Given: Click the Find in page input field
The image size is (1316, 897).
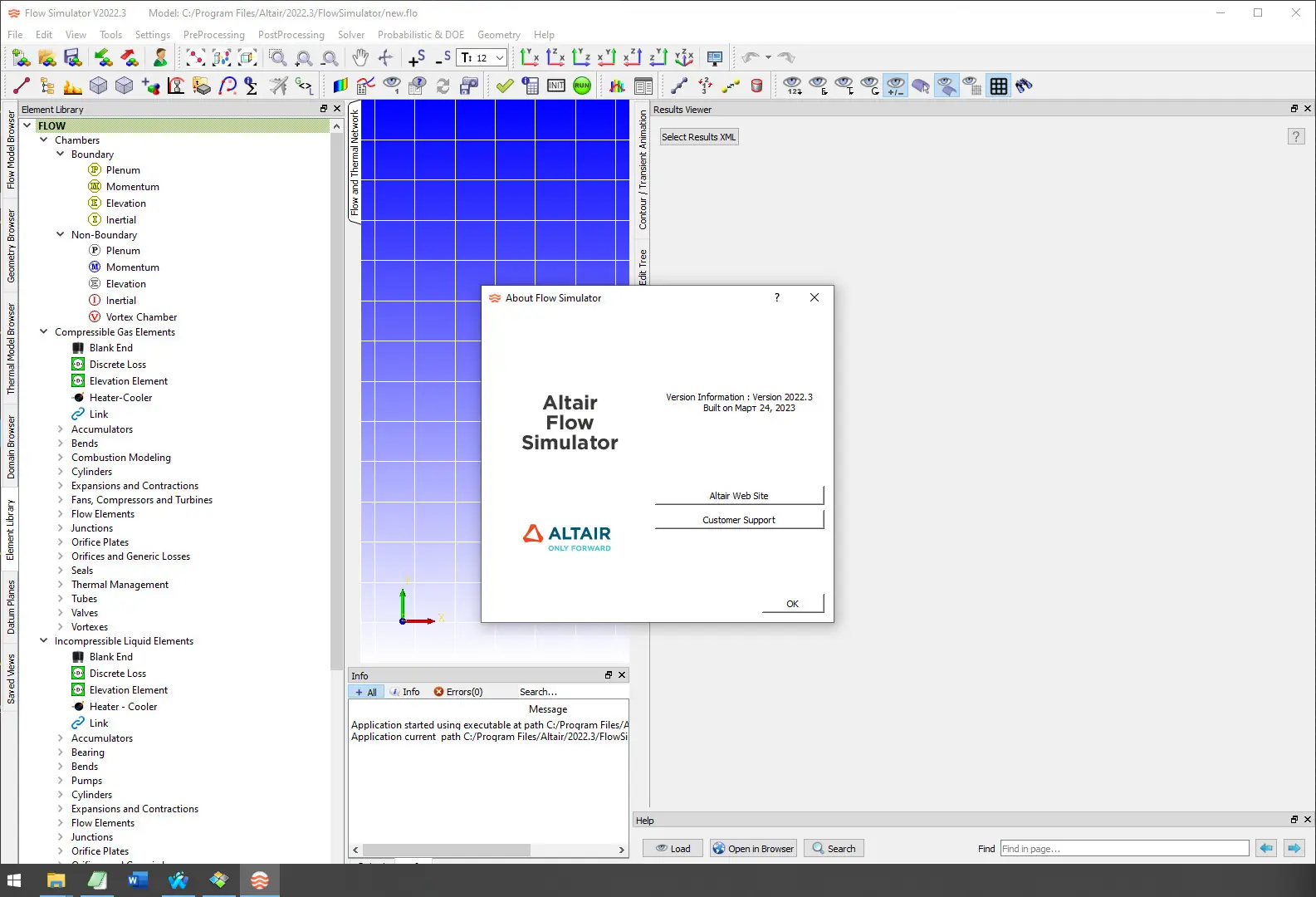Looking at the screenshot, I should [x=1125, y=848].
